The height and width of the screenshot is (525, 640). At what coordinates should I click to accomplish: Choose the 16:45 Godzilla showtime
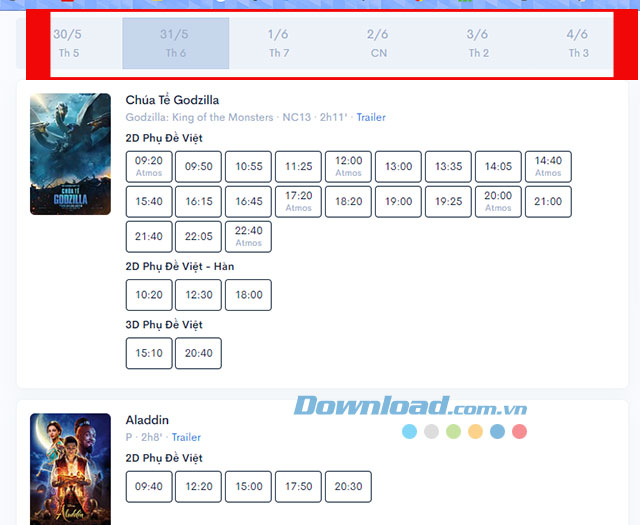248,202
